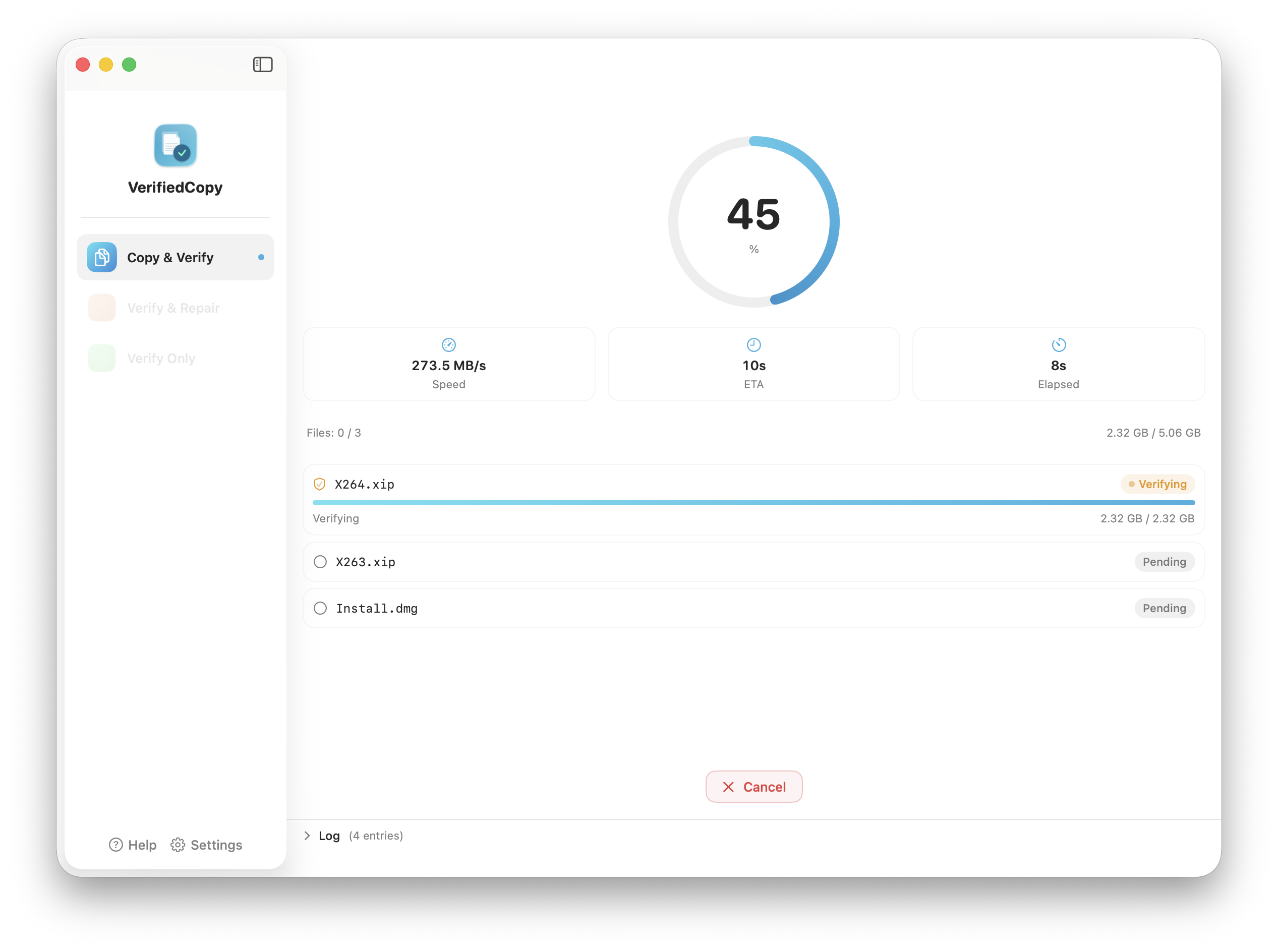Click the 45% progress ring
The width and height of the screenshot is (1278, 952).
(x=753, y=221)
